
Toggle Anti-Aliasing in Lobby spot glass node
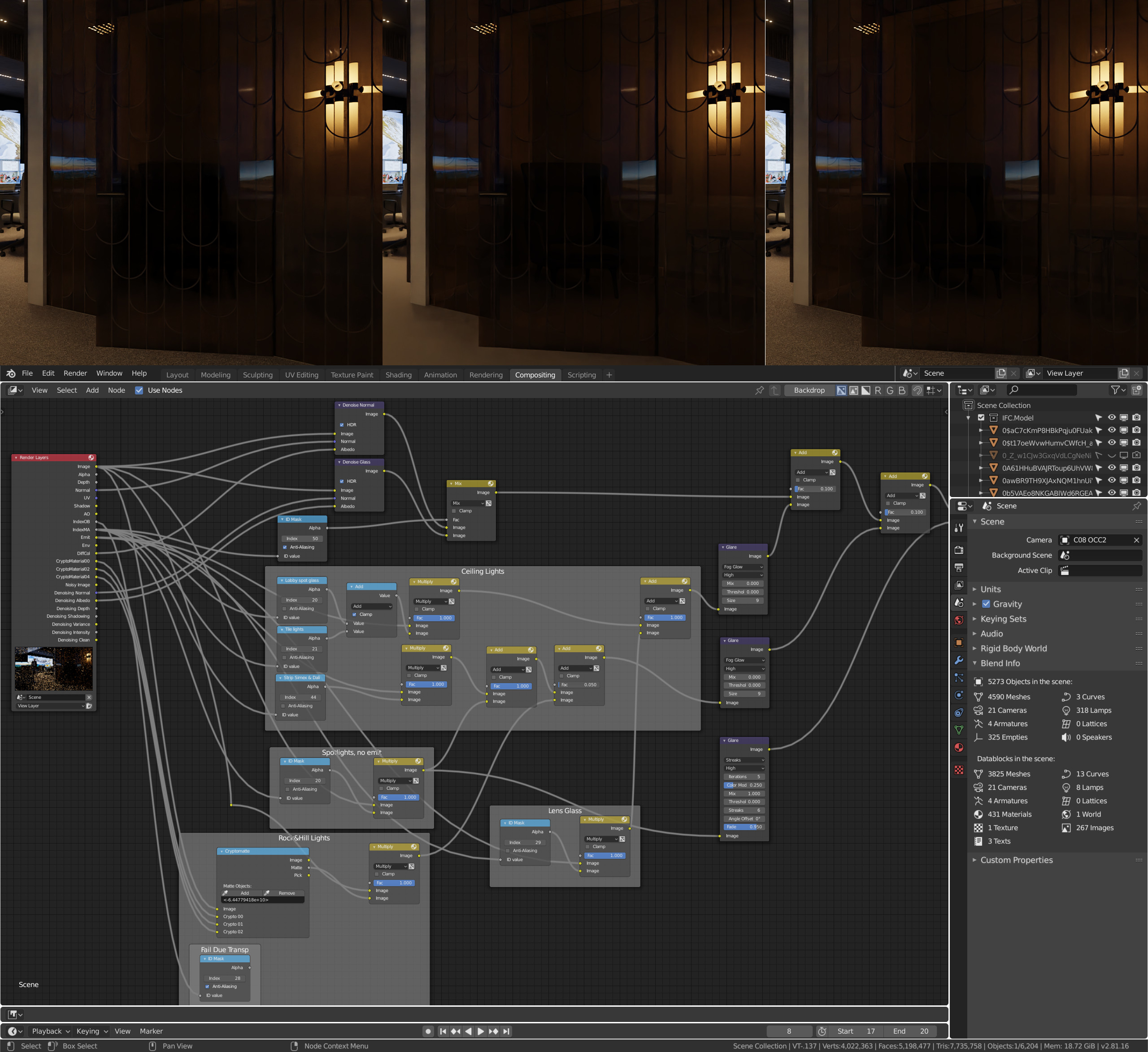[x=285, y=609]
